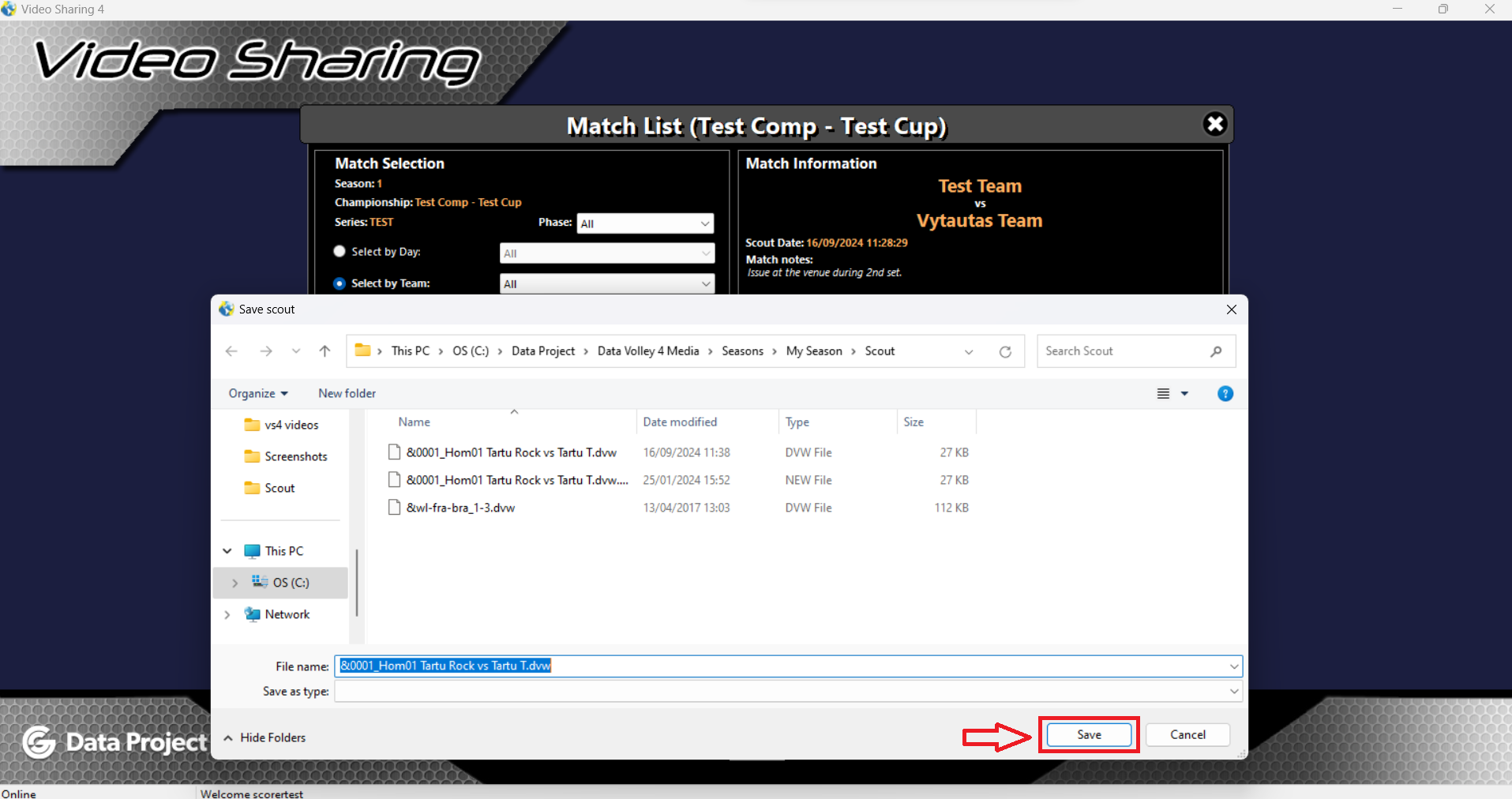Click Seasons in the breadcrumb path
The image size is (1512, 799).
[742, 351]
